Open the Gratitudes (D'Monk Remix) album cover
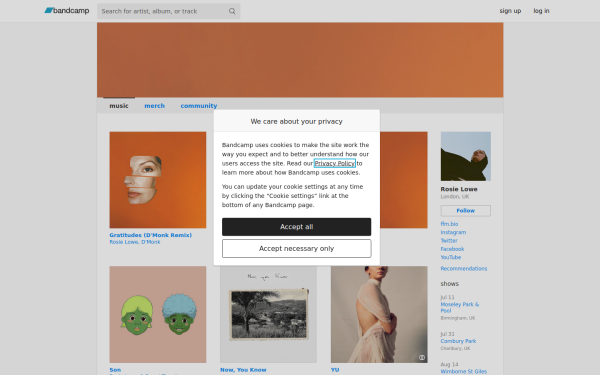The height and width of the screenshot is (375, 600). coord(158,180)
